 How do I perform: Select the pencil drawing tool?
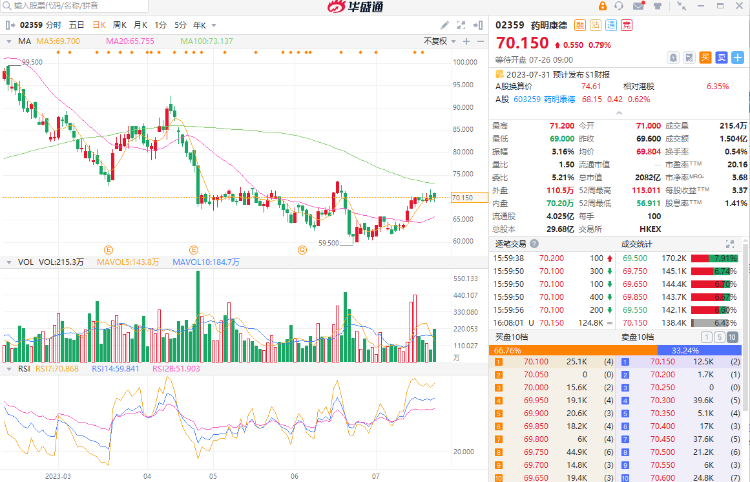pos(445,25)
